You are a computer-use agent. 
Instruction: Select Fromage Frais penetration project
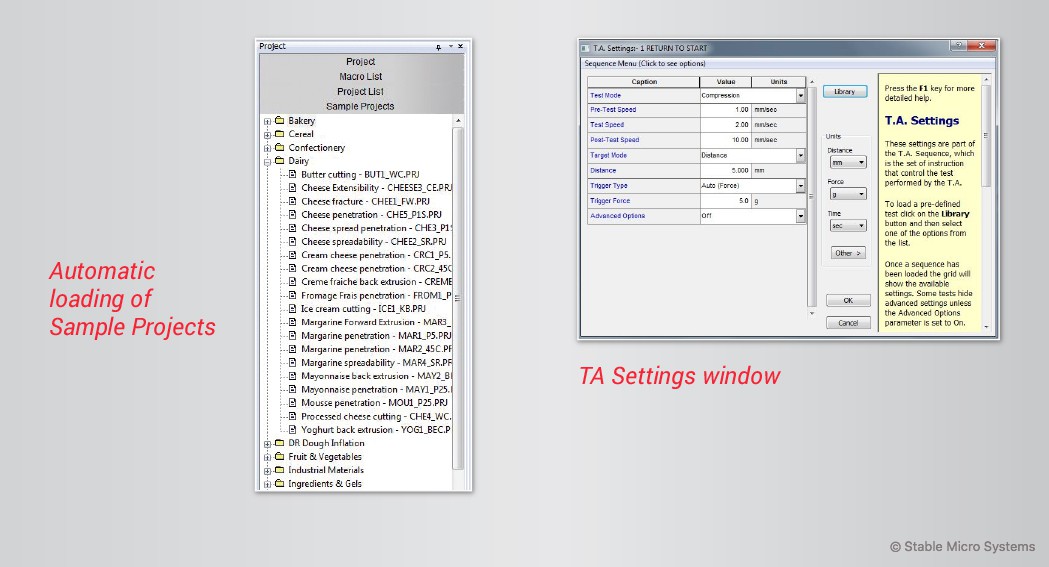coord(377,296)
